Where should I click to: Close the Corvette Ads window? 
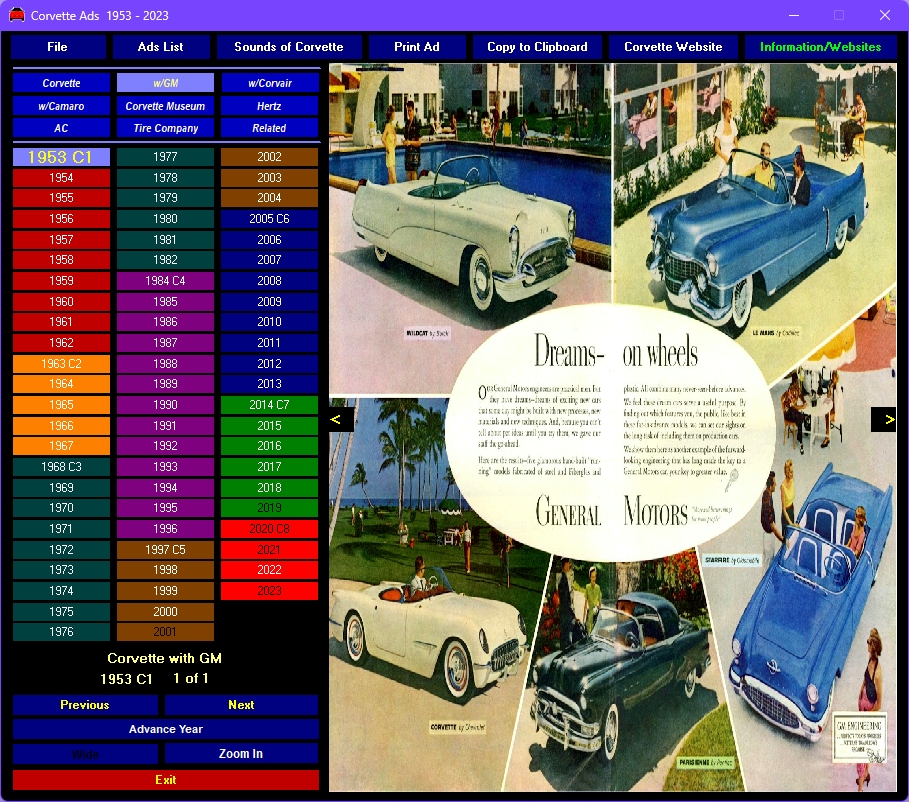pos(885,15)
